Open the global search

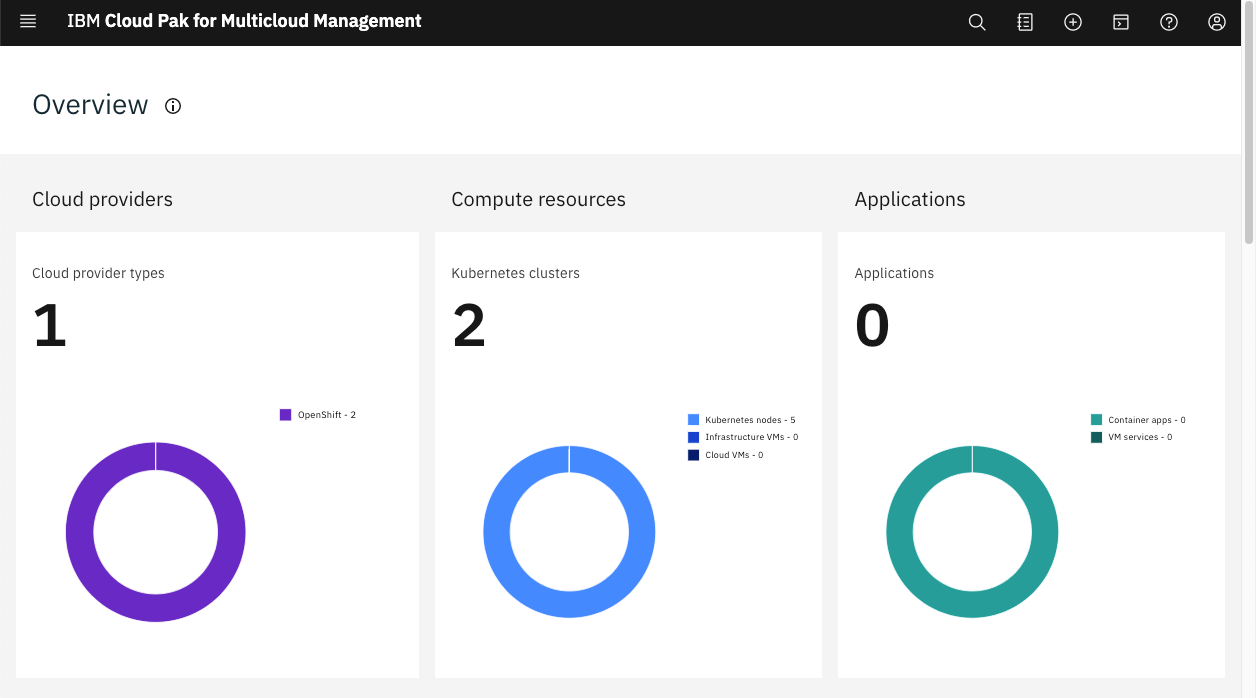tap(976, 21)
